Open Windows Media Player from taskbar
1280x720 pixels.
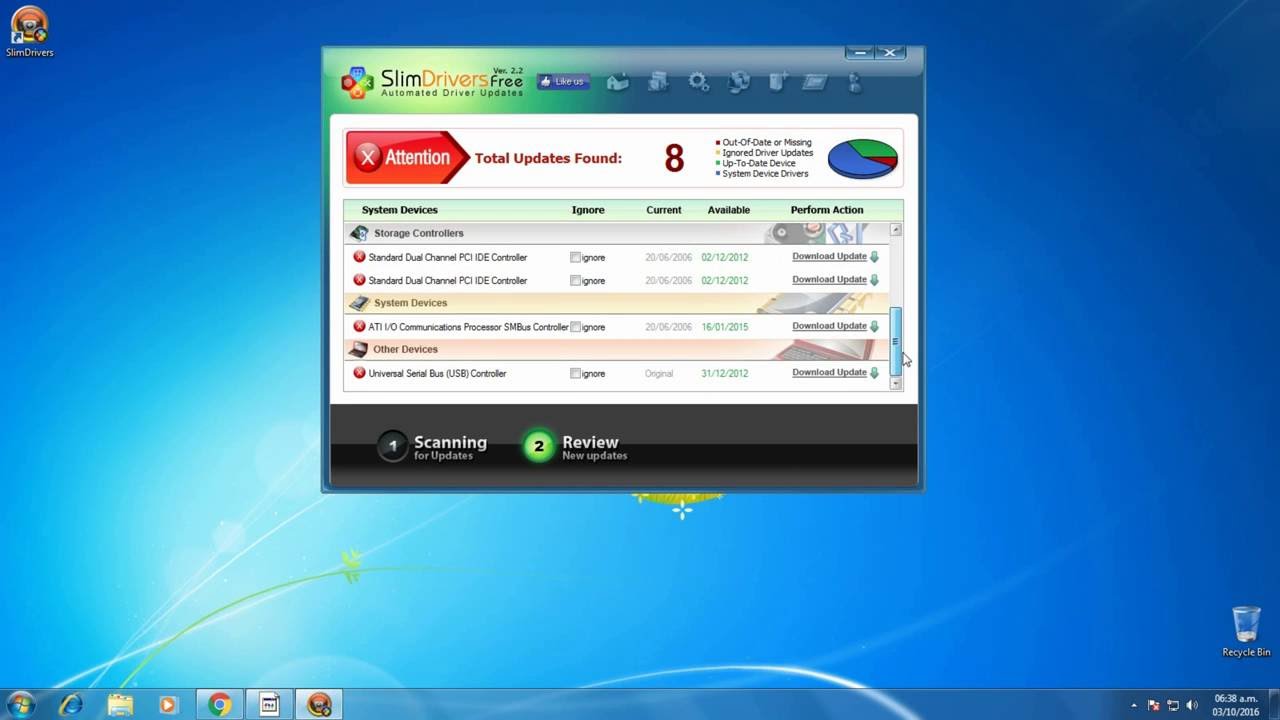pyautogui.click(x=168, y=704)
